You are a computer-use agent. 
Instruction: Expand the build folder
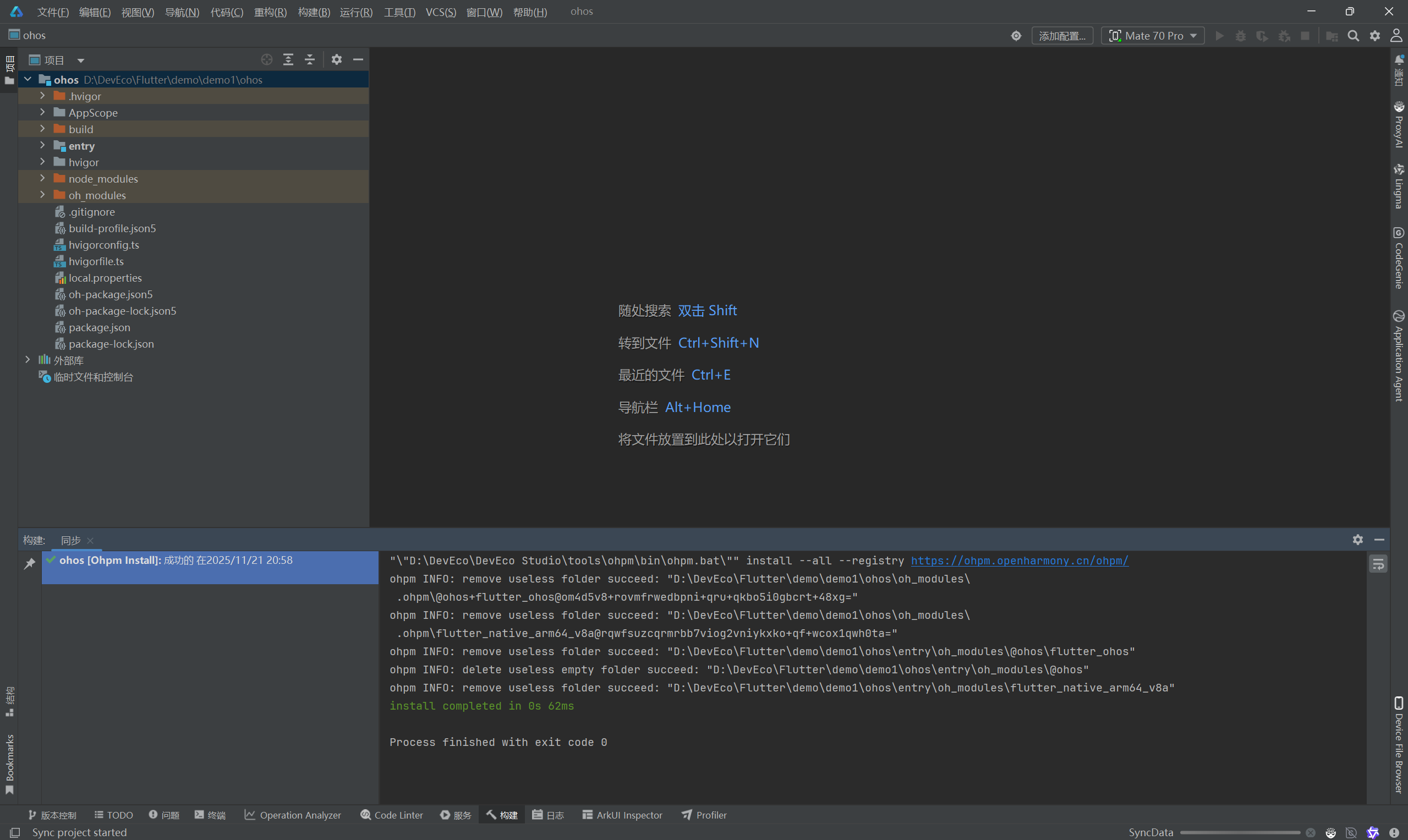point(42,129)
